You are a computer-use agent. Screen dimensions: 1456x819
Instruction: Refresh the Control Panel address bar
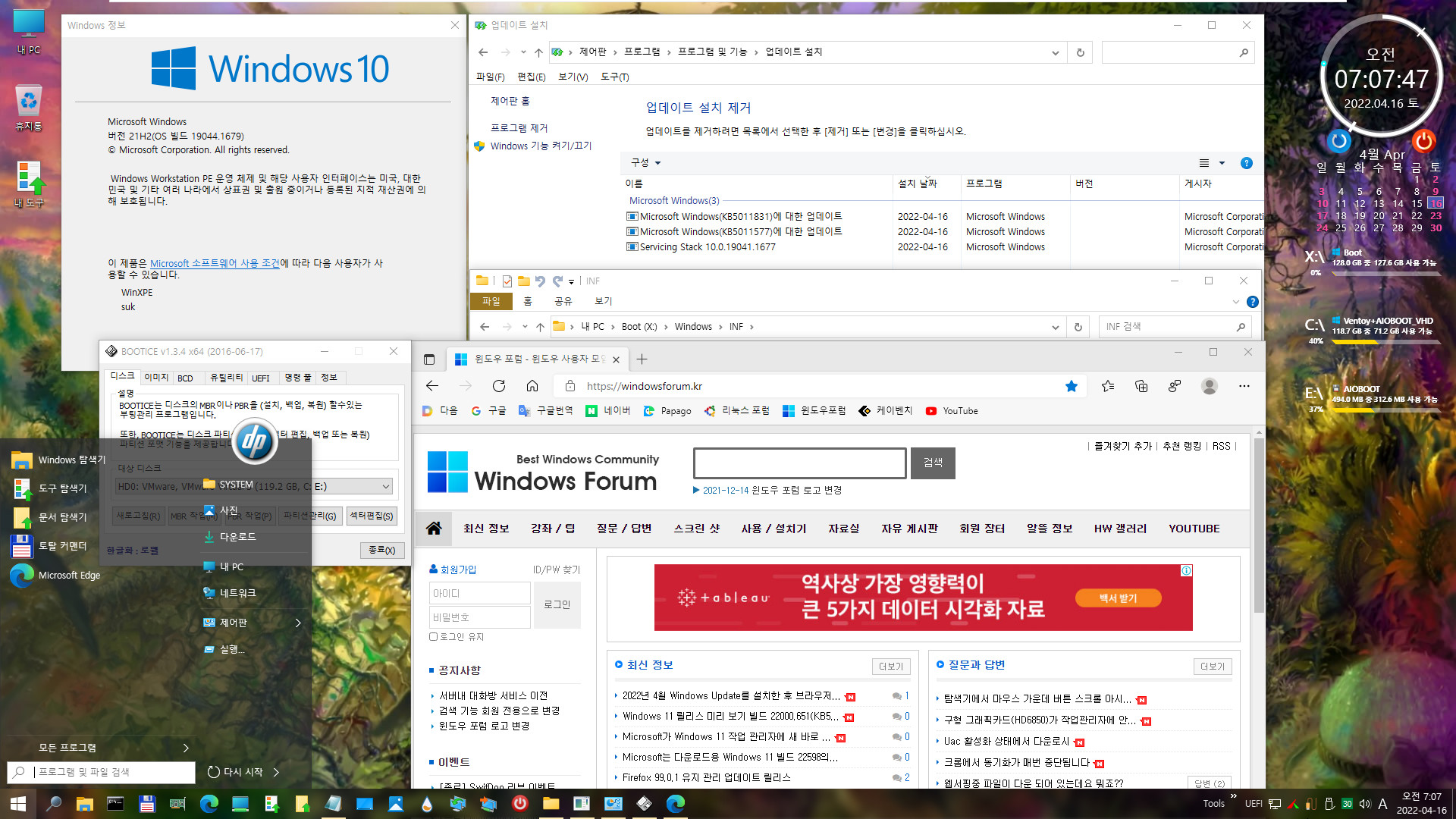tap(1080, 52)
